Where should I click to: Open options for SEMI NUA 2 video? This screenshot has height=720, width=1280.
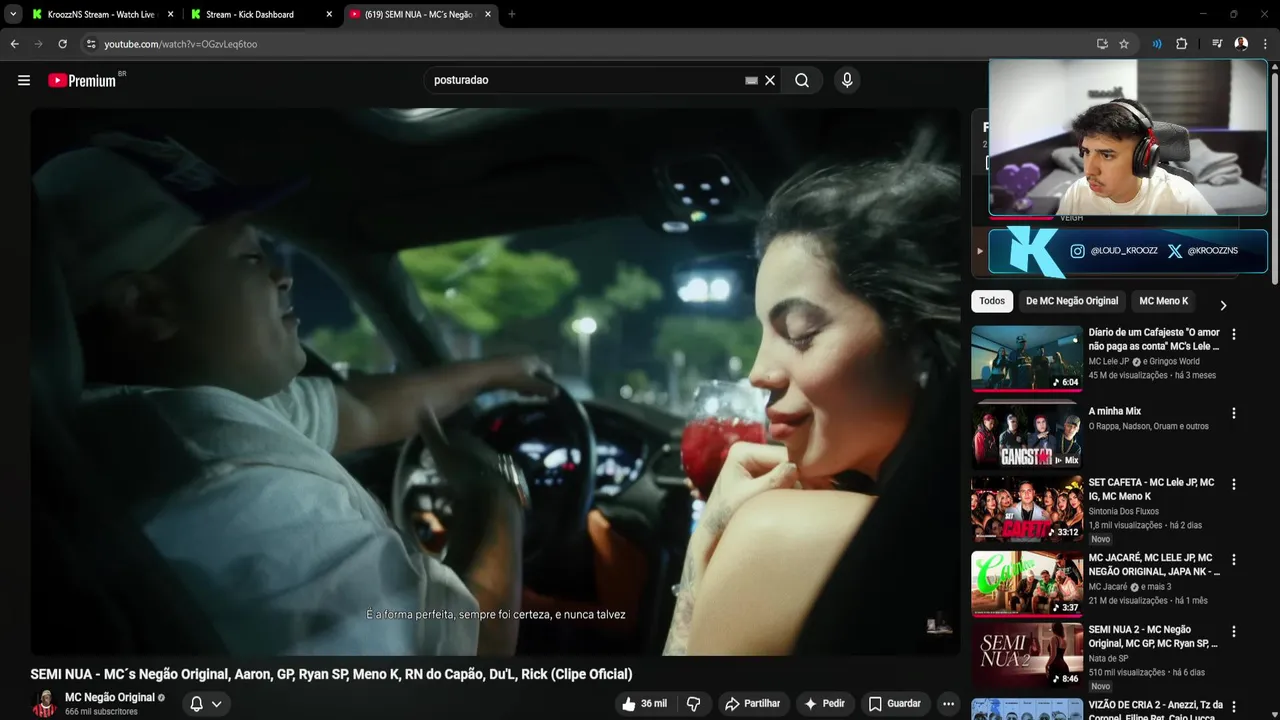(x=1234, y=632)
